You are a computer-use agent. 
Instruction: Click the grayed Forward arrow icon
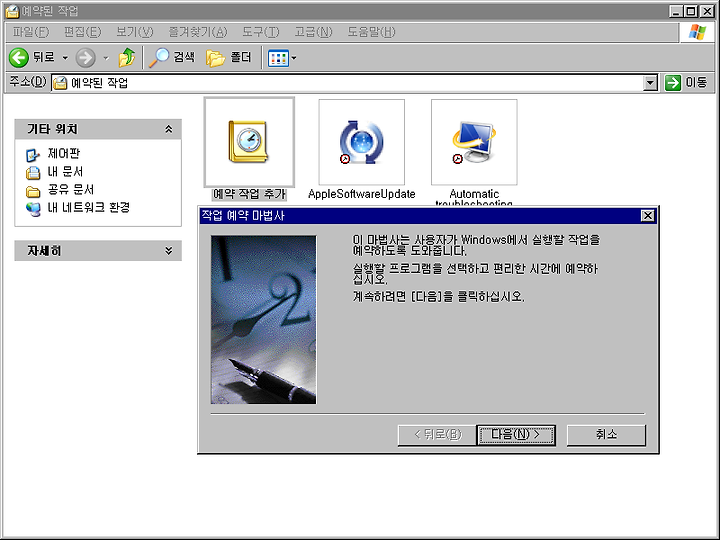[x=85, y=58]
